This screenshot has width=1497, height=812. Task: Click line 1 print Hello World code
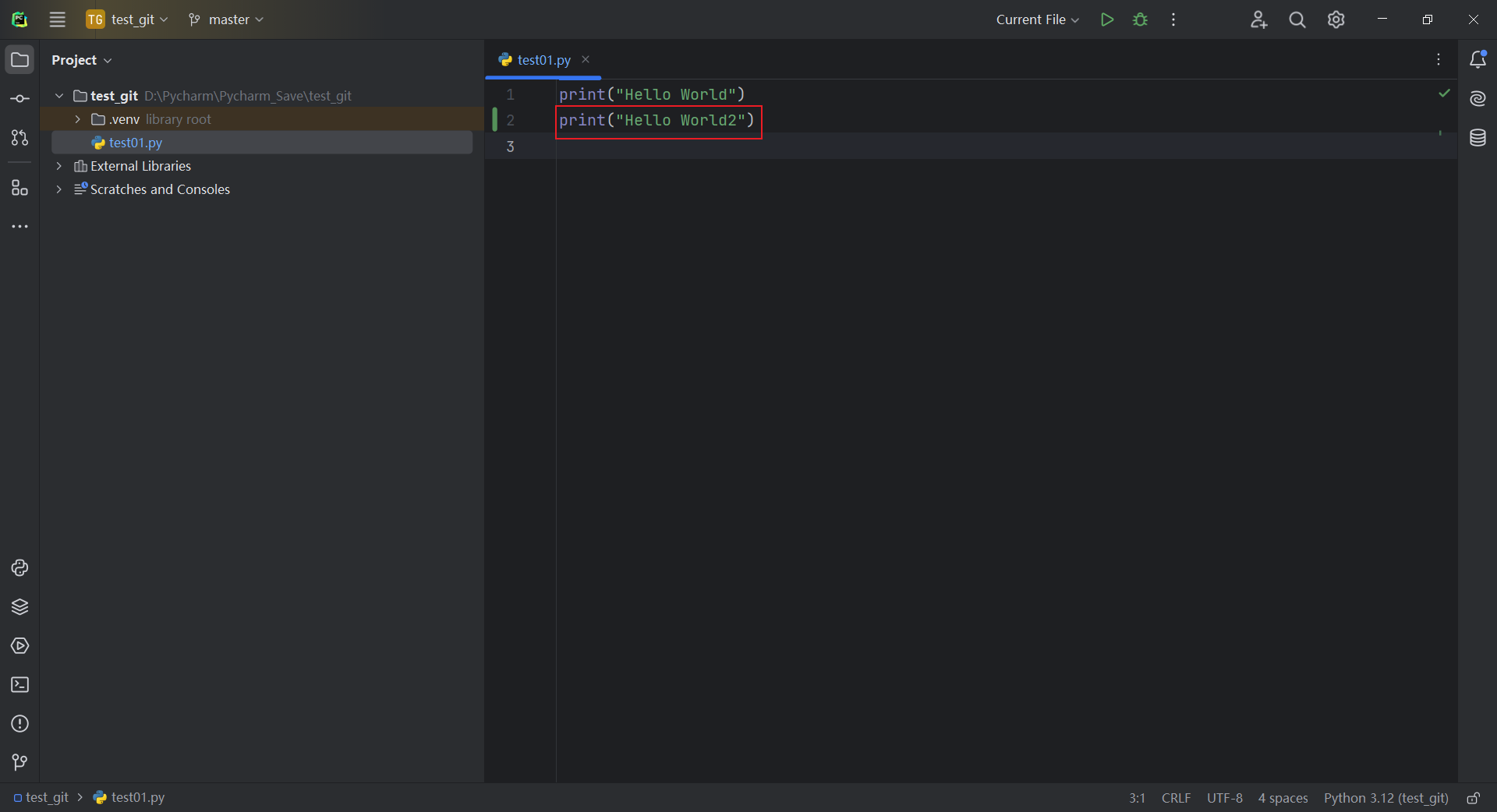[x=652, y=94]
